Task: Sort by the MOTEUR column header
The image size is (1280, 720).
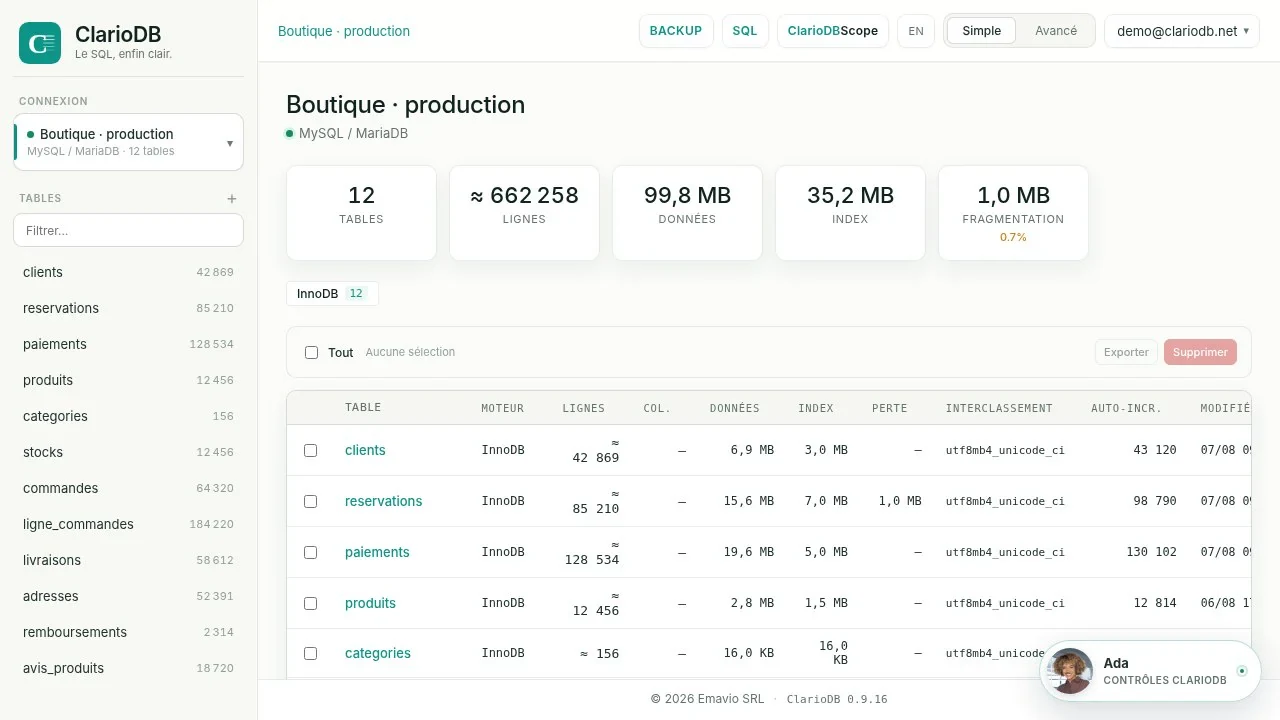Action: (x=502, y=408)
